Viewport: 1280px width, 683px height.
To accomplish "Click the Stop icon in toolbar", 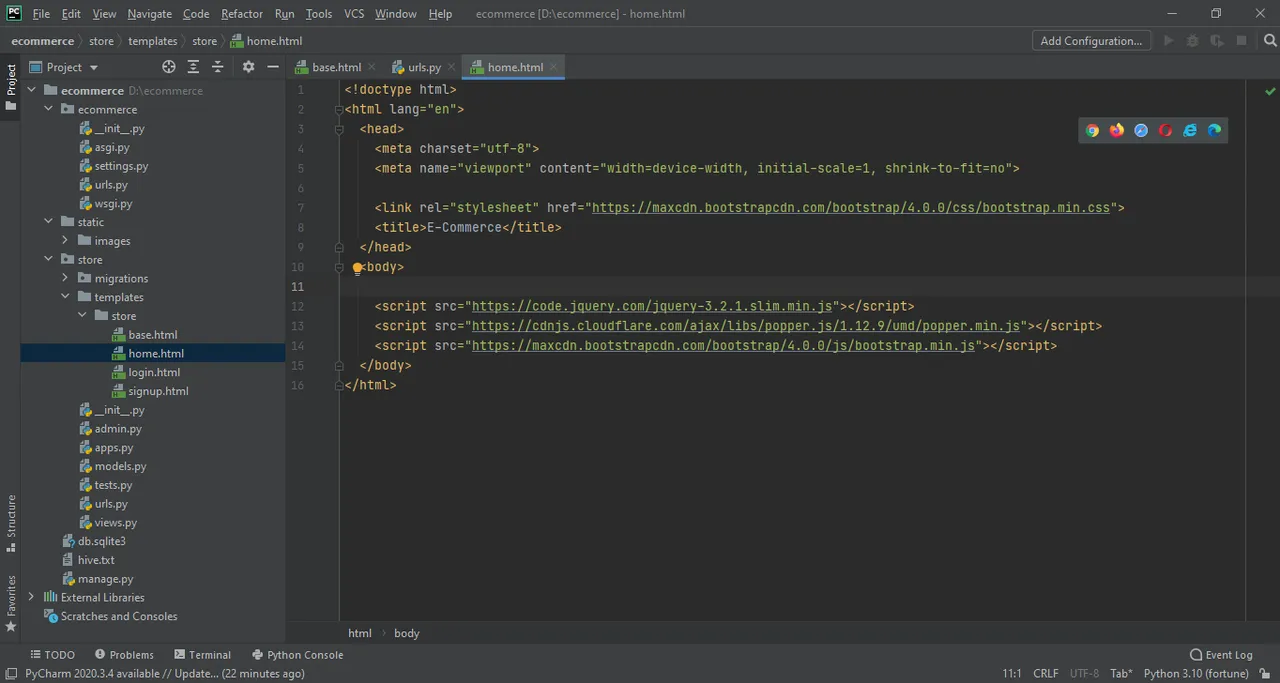I will (x=1241, y=41).
